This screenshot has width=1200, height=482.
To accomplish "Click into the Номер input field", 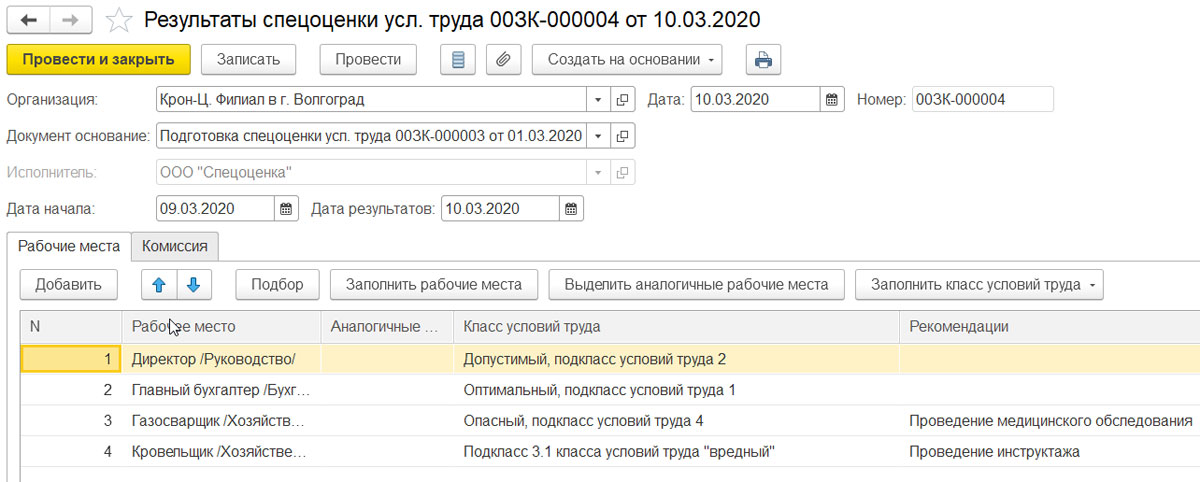I will pyautogui.click(x=982, y=99).
